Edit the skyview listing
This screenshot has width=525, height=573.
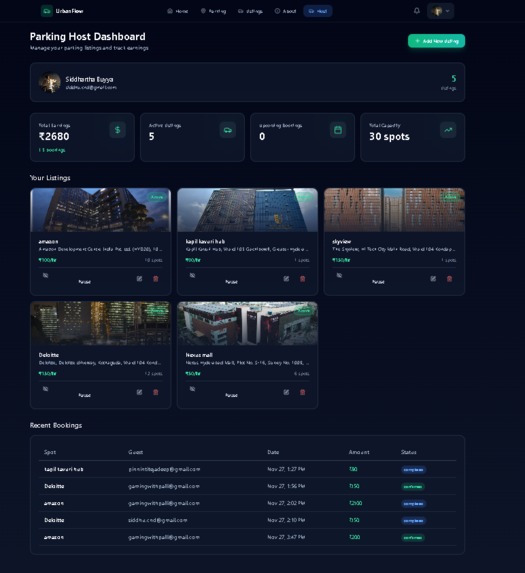433,279
